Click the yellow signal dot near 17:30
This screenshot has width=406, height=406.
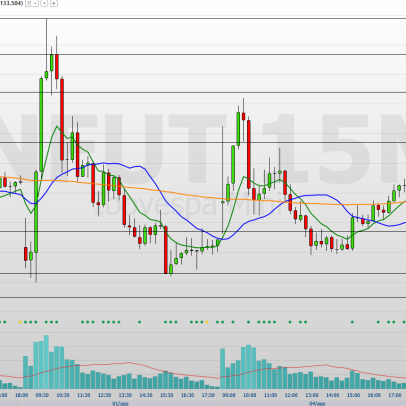coord(207,322)
